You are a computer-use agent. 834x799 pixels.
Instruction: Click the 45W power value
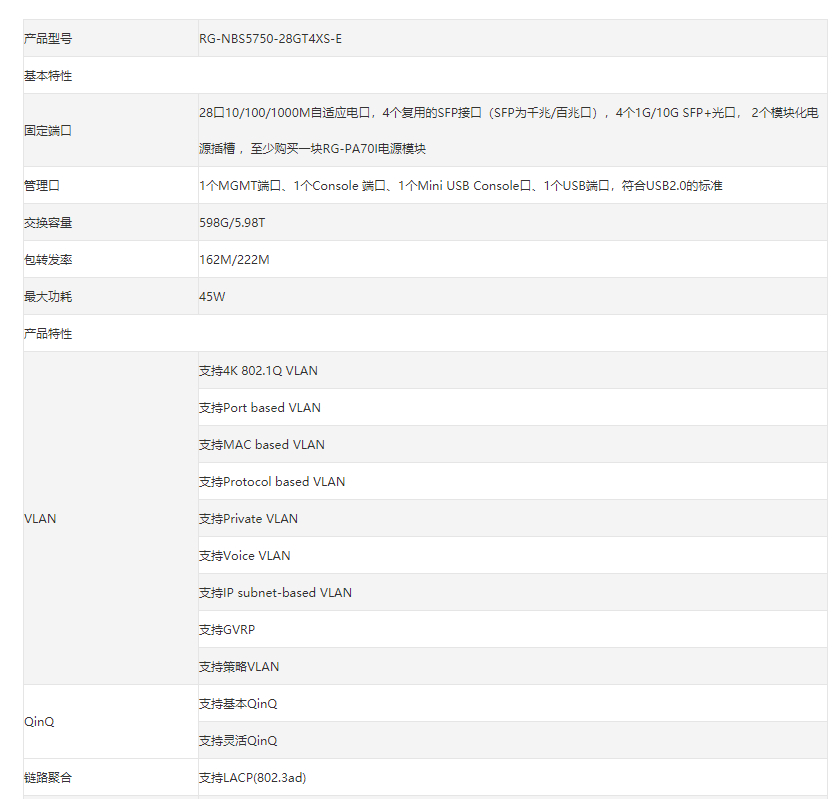pyautogui.click(x=212, y=297)
